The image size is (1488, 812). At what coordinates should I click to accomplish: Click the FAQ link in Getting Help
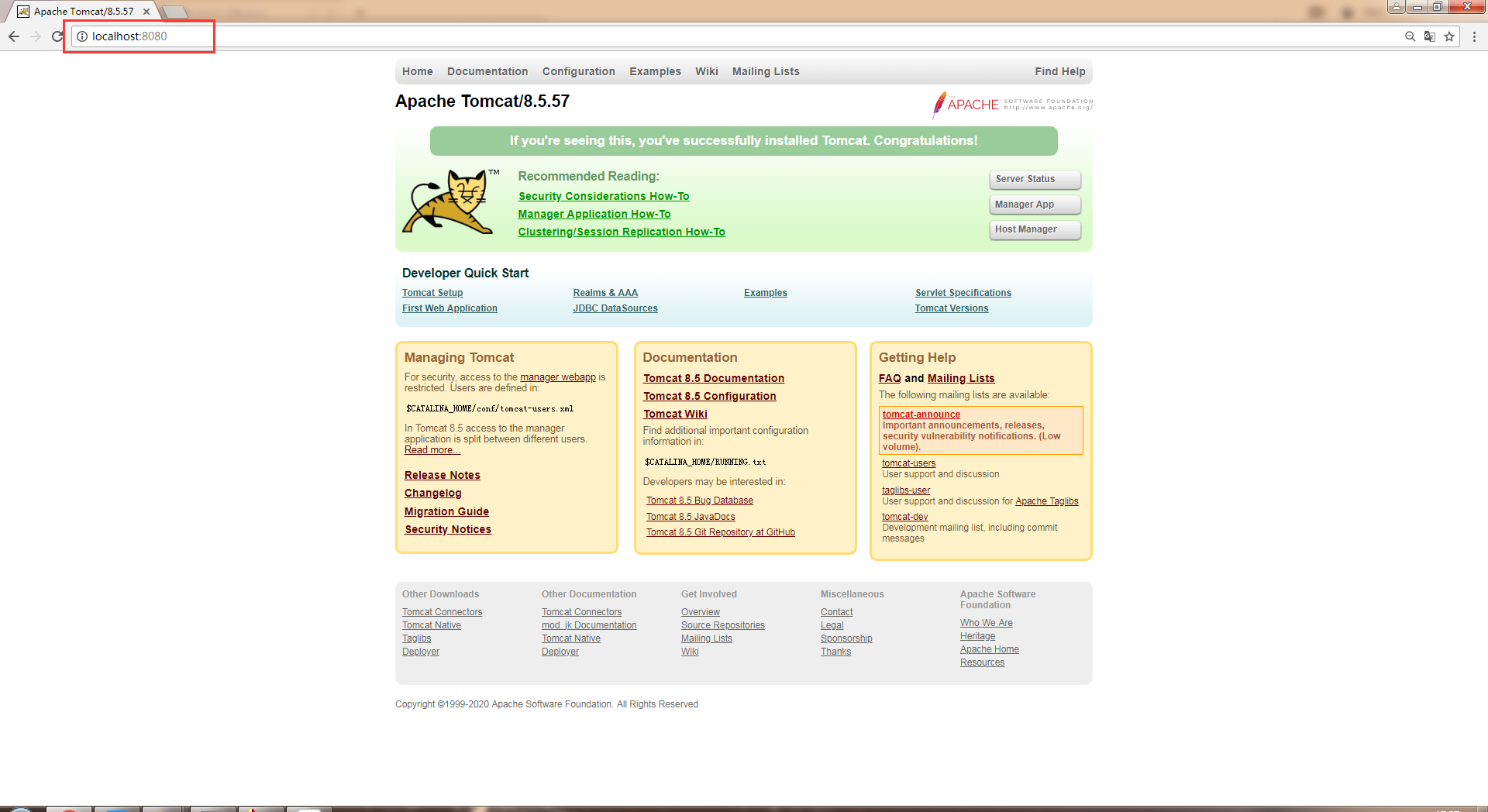click(x=890, y=378)
